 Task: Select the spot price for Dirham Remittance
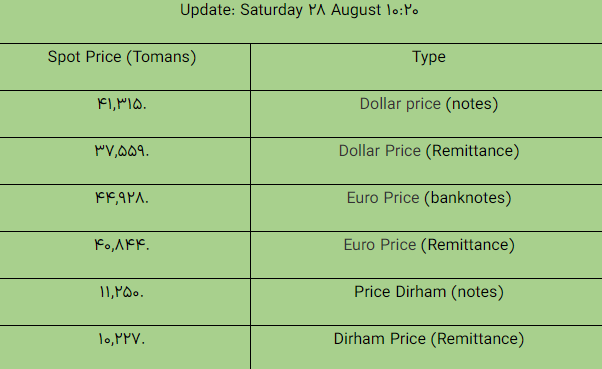click(x=122, y=339)
